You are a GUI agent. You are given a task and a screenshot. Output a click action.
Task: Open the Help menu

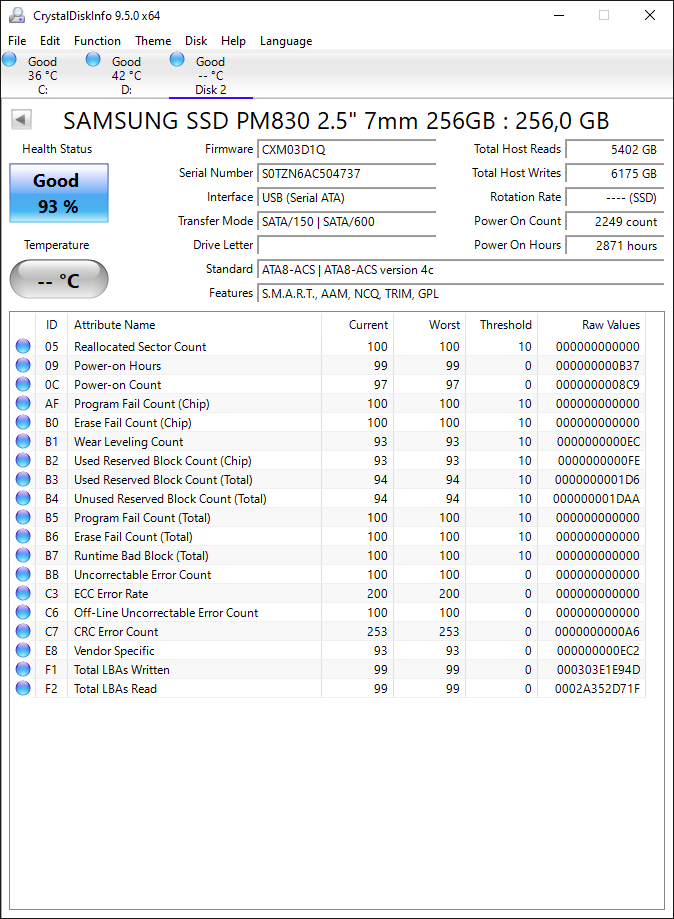[x=233, y=41]
